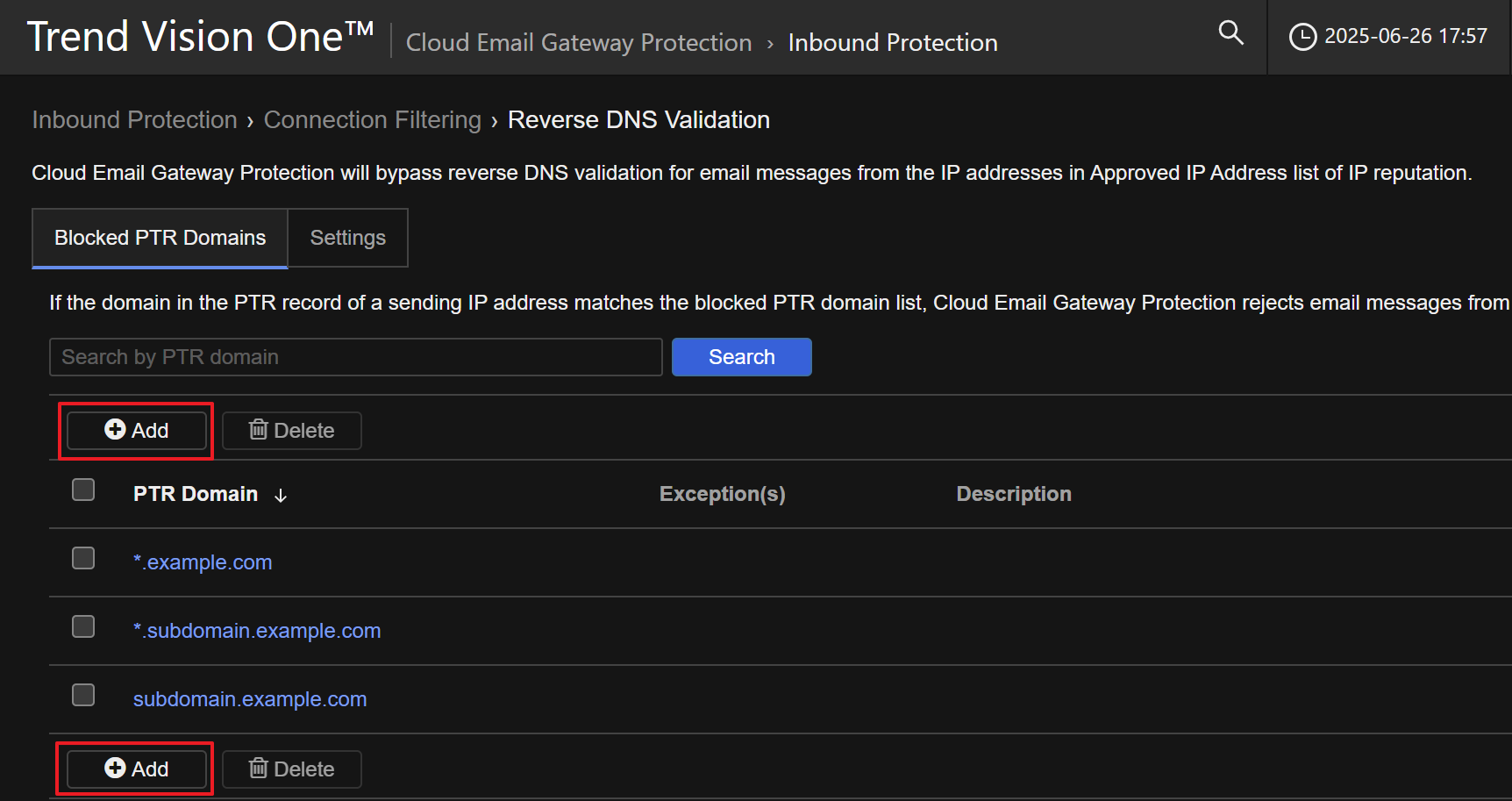Check the box for subdomain.example.com row
The width and height of the screenshot is (1512, 801).
coord(83,695)
